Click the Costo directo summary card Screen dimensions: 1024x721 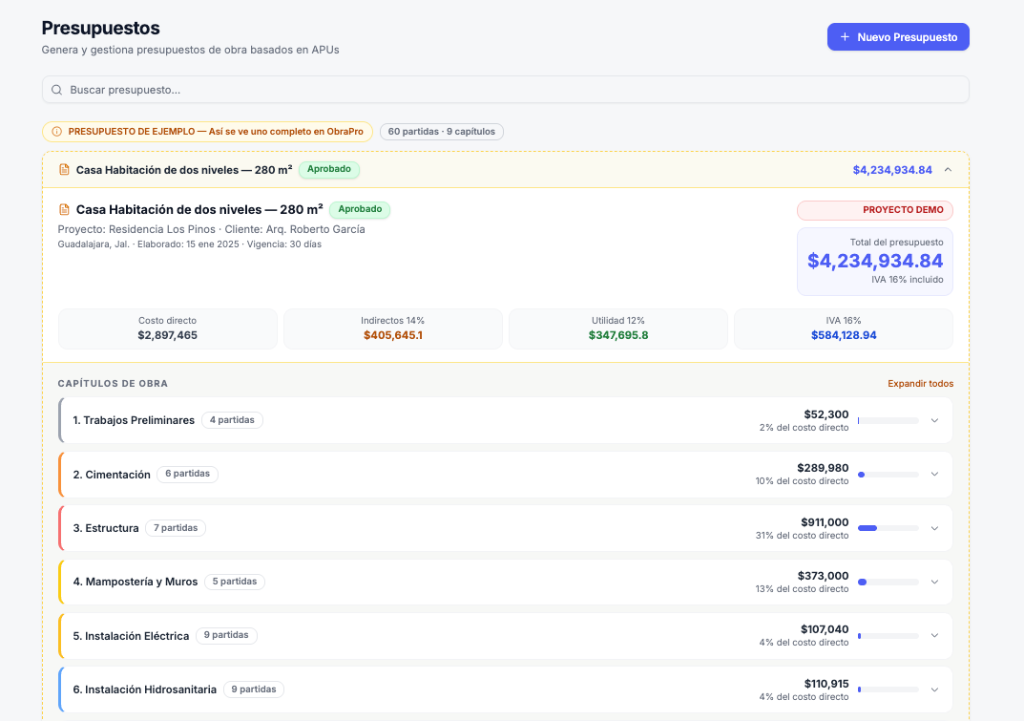click(168, 328)
